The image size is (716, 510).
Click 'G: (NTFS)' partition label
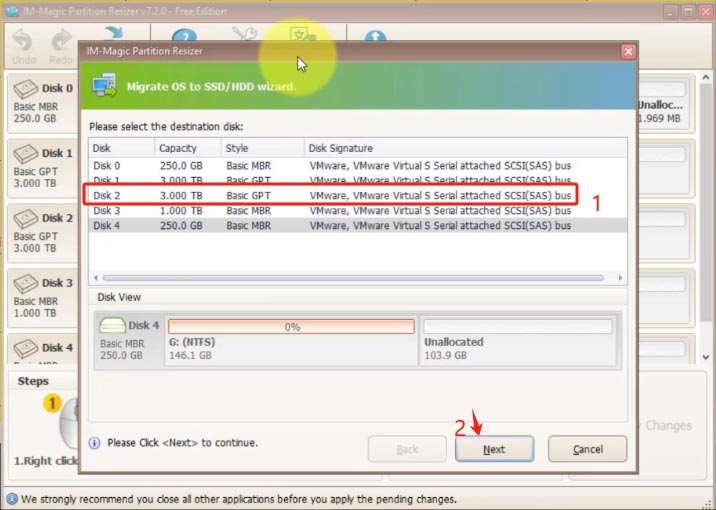(192, 342)
